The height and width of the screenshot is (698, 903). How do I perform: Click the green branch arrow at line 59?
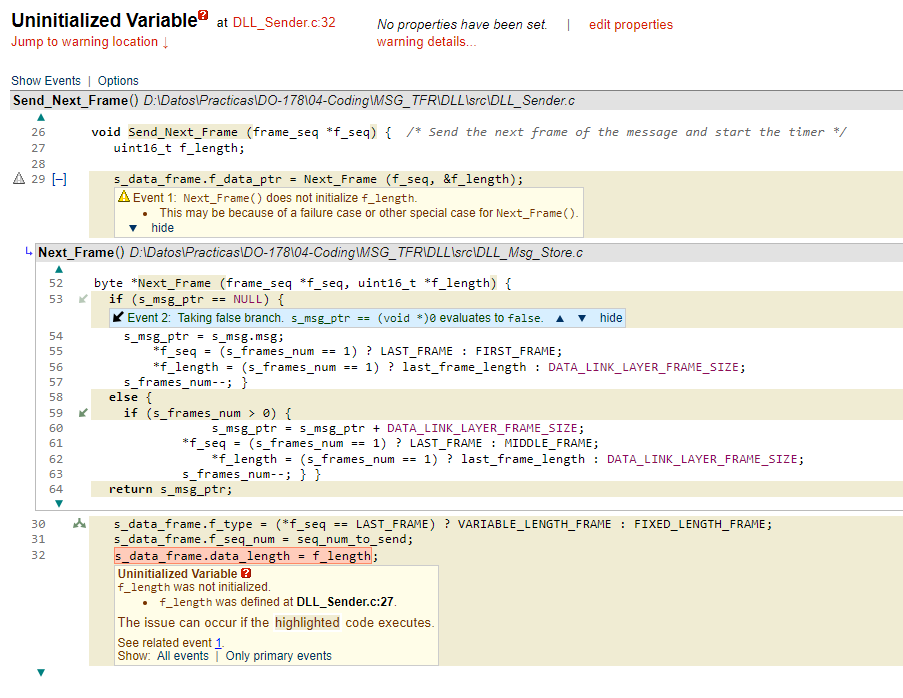83,413
